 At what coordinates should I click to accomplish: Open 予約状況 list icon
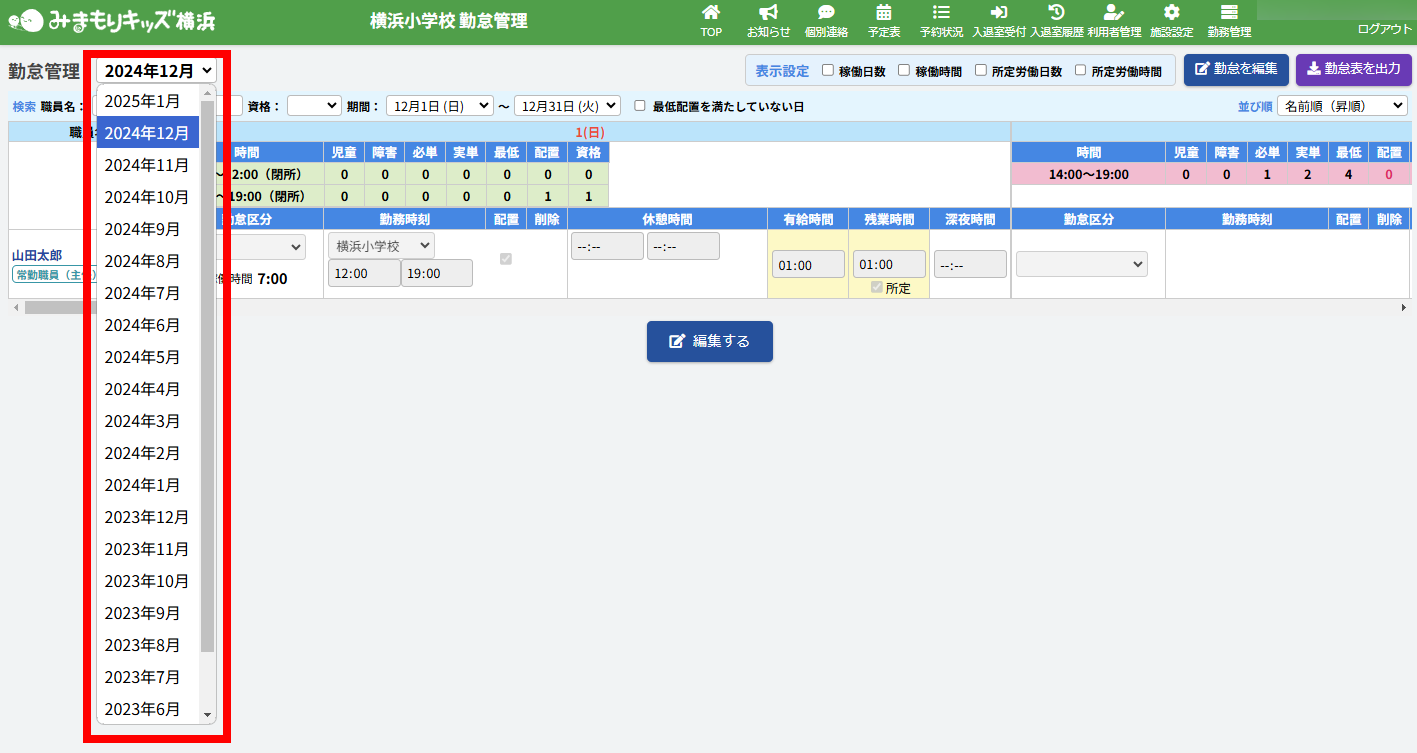coord(941,13)
